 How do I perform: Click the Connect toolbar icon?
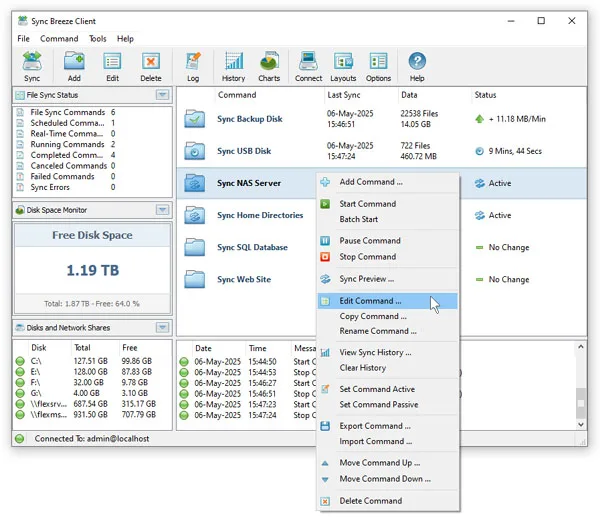[308, 66]
